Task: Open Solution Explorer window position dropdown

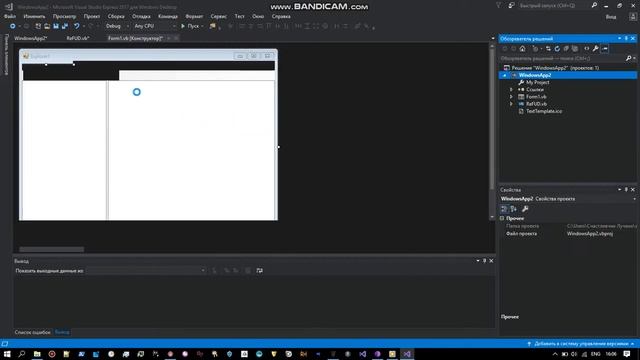Action: (x=620, y=39)
